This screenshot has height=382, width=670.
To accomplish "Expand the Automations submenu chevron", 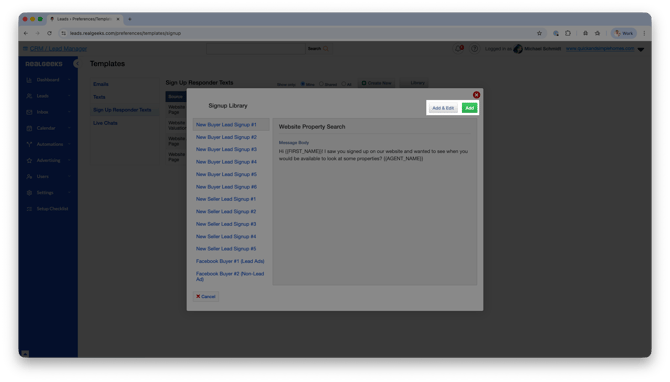I will click(69, 144).
